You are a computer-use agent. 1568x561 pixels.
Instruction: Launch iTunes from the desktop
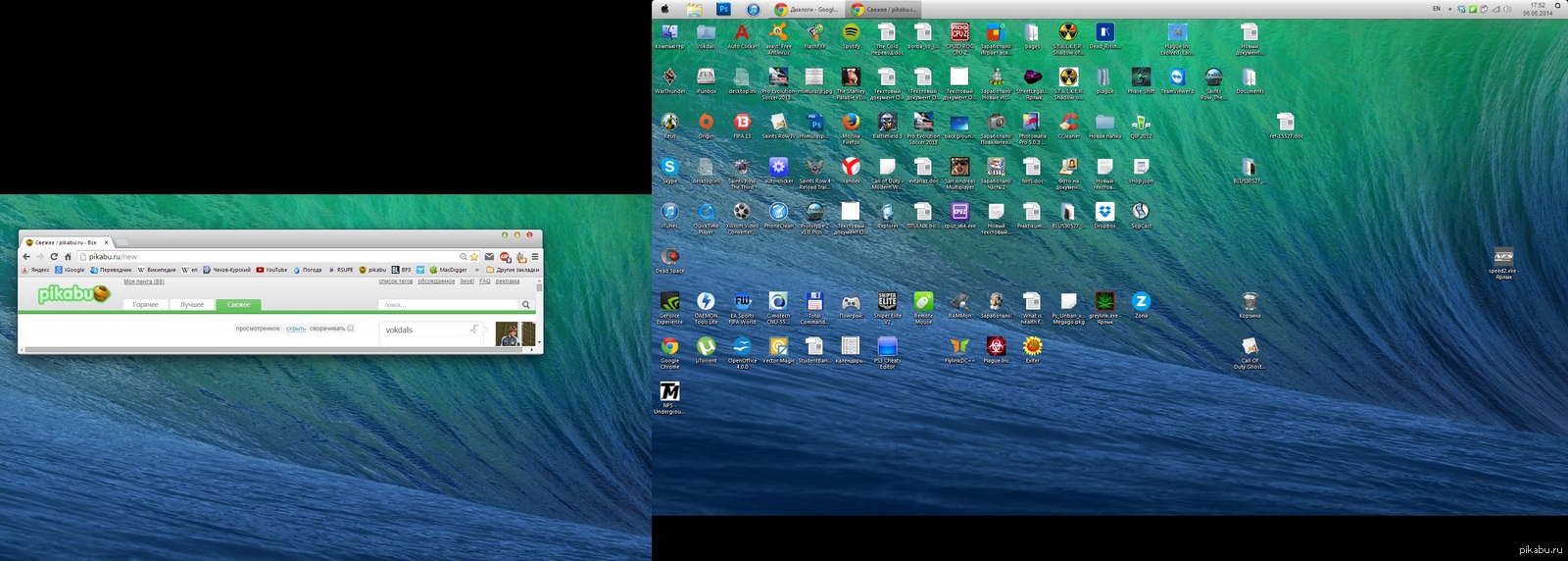[670, 215]
